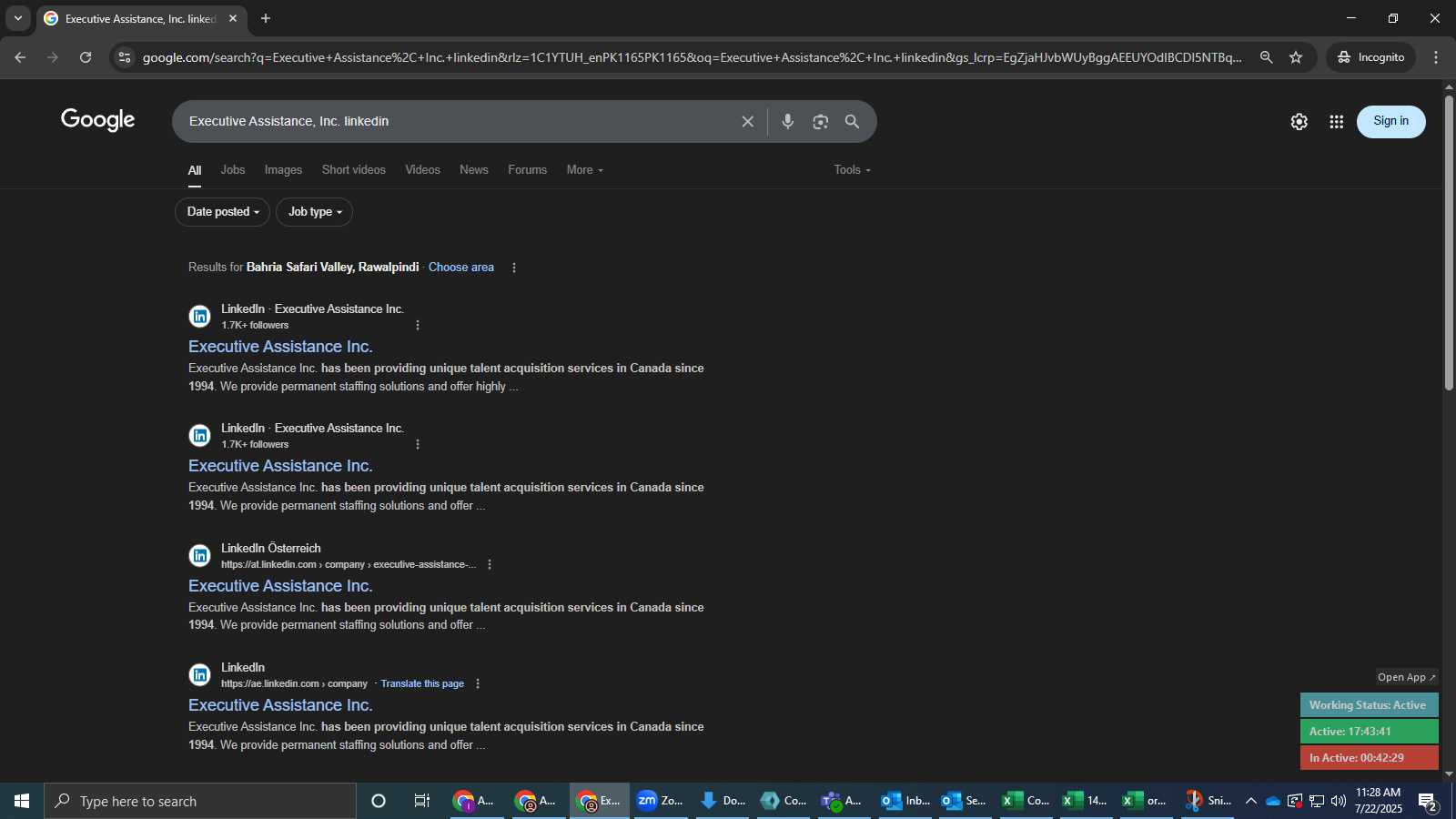Open the notification center icon
The image size is (1456, 819).
1429,802
